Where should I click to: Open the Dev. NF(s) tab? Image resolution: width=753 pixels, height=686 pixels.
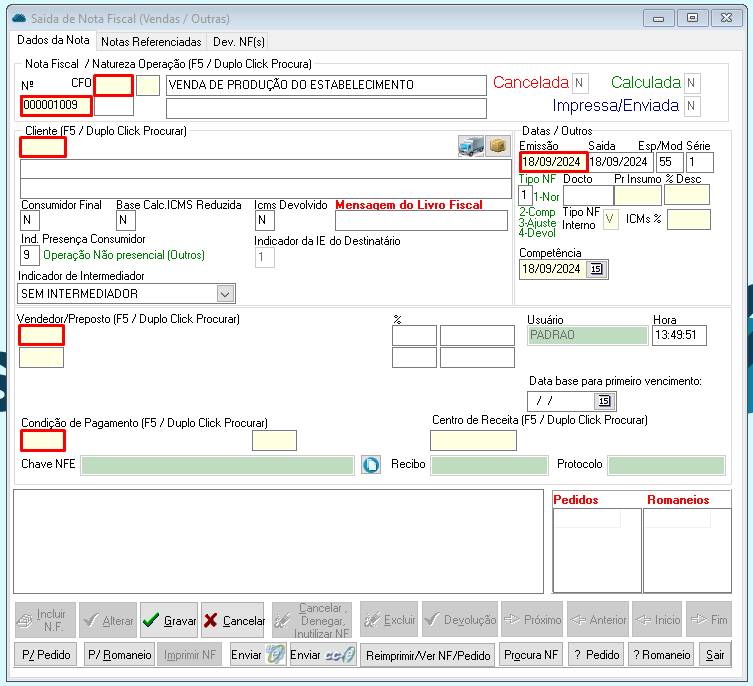tap(239, 42)
